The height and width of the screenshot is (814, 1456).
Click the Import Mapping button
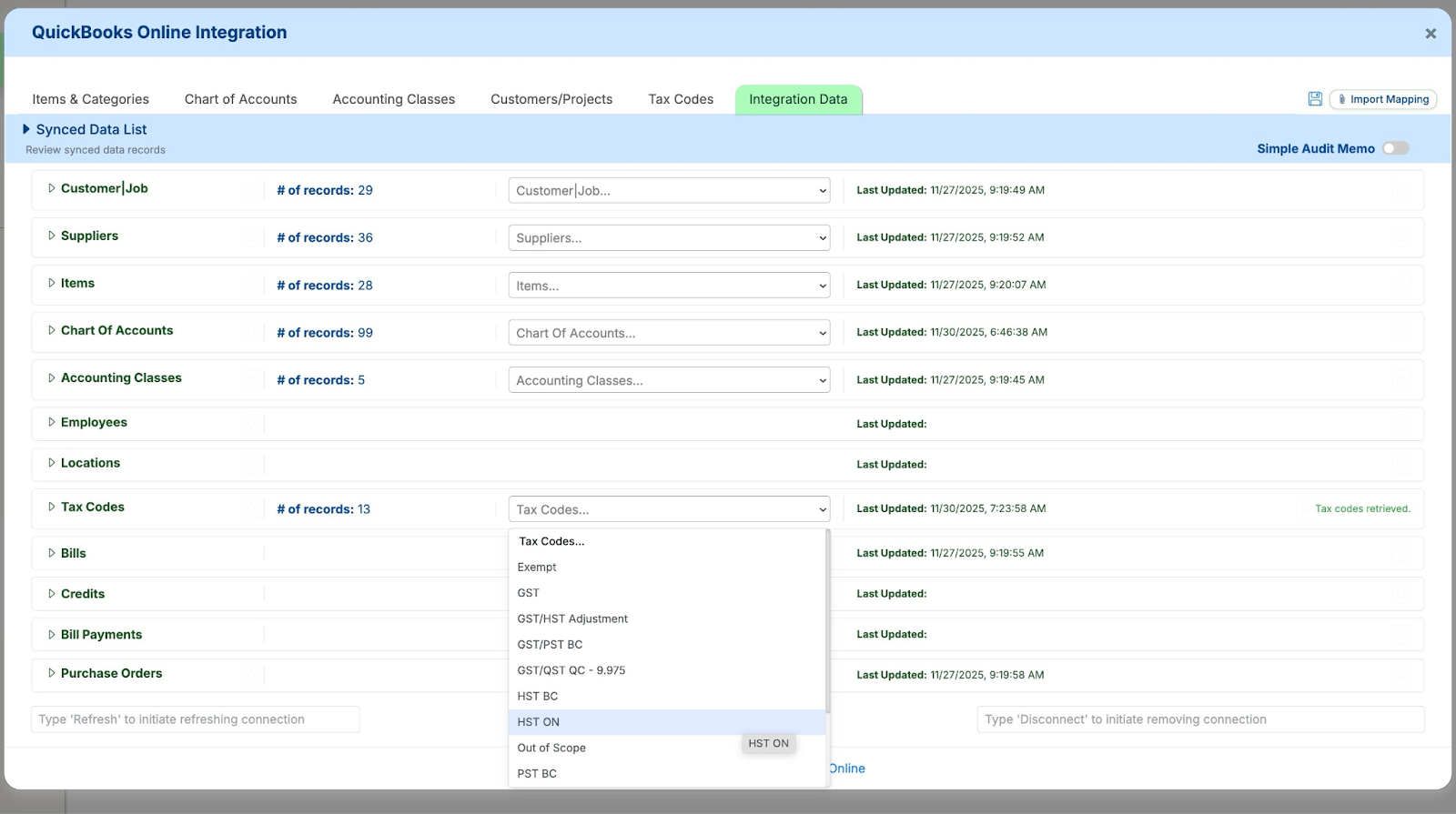click(1383, 99)
